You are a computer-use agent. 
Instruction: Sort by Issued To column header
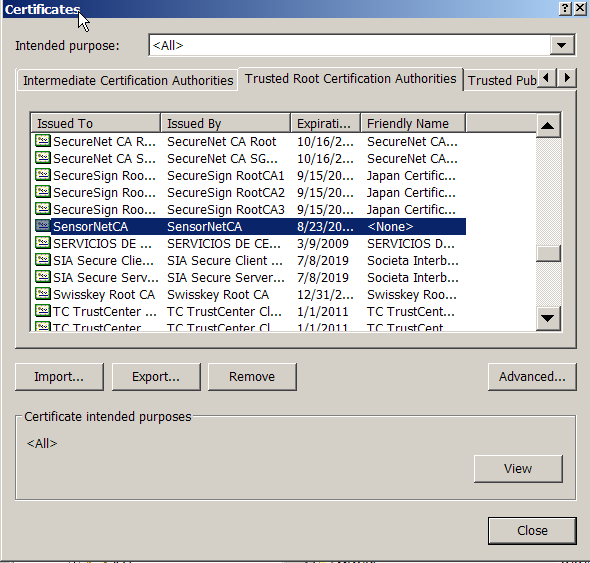96,123
